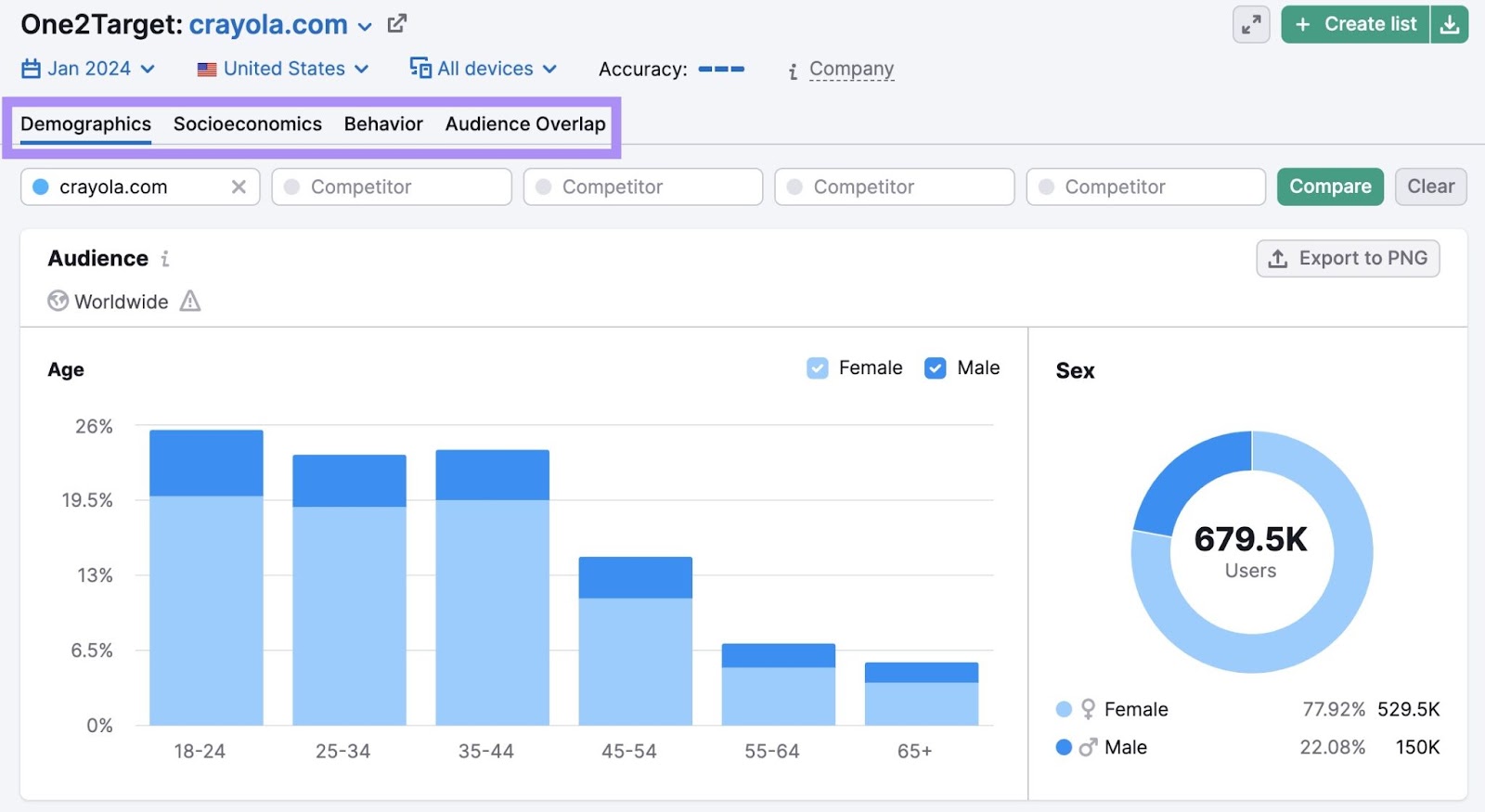Switch to the Socioeconomics tab

tap(247, 124)
